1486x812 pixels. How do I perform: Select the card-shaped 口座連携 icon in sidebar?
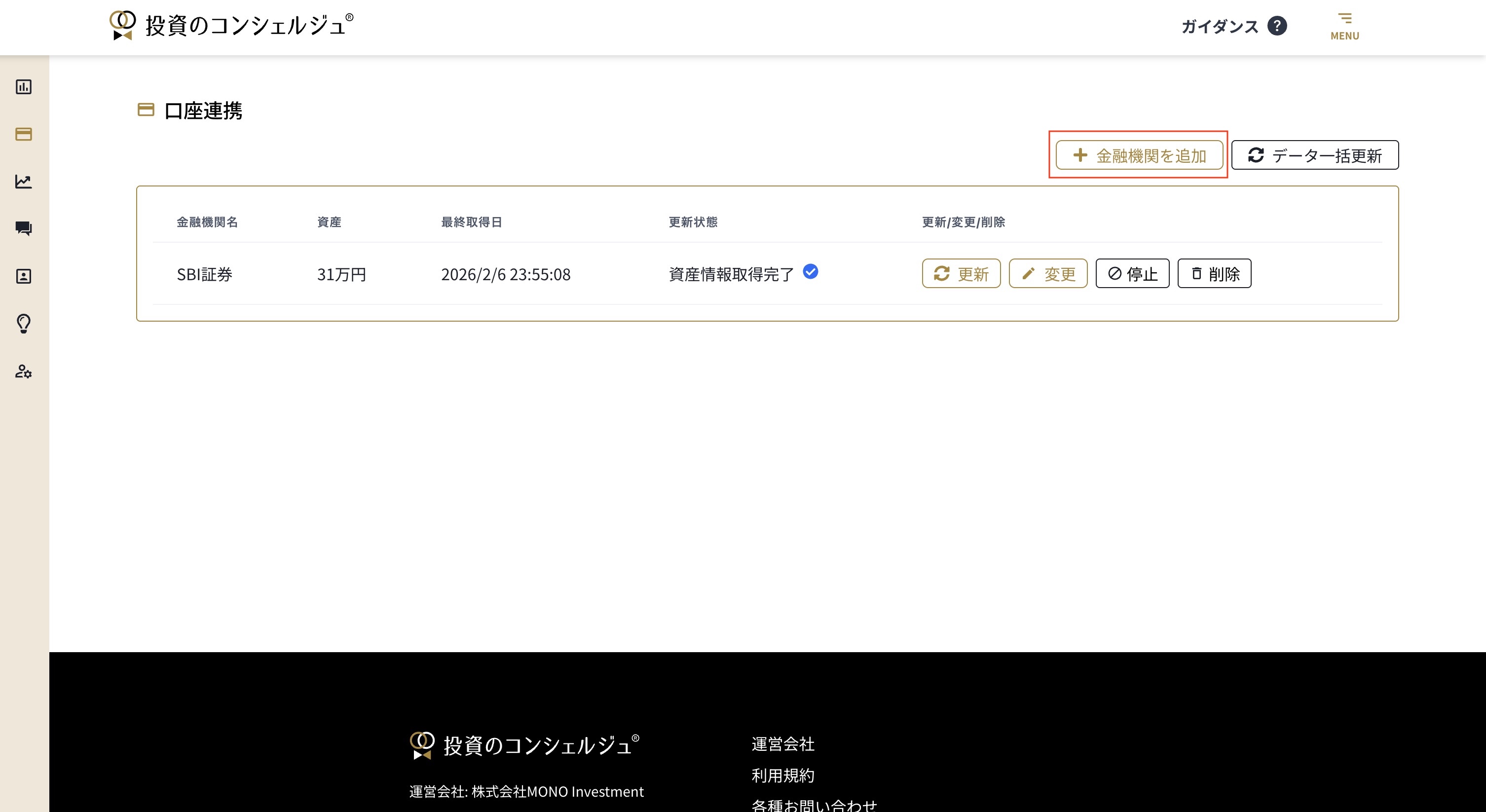click(x=24, y=134)
